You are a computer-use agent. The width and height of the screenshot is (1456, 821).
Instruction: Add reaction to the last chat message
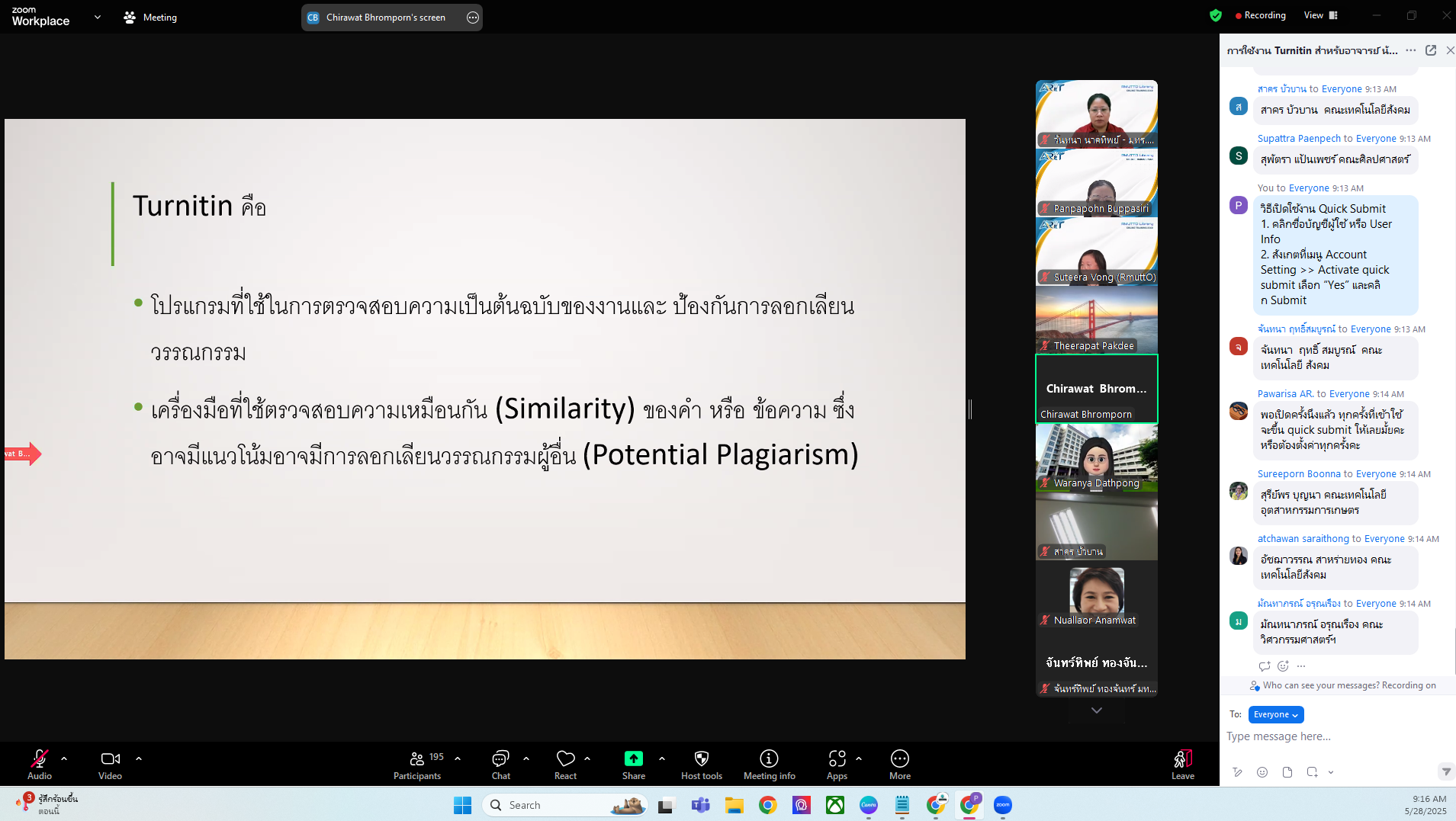1283,665
